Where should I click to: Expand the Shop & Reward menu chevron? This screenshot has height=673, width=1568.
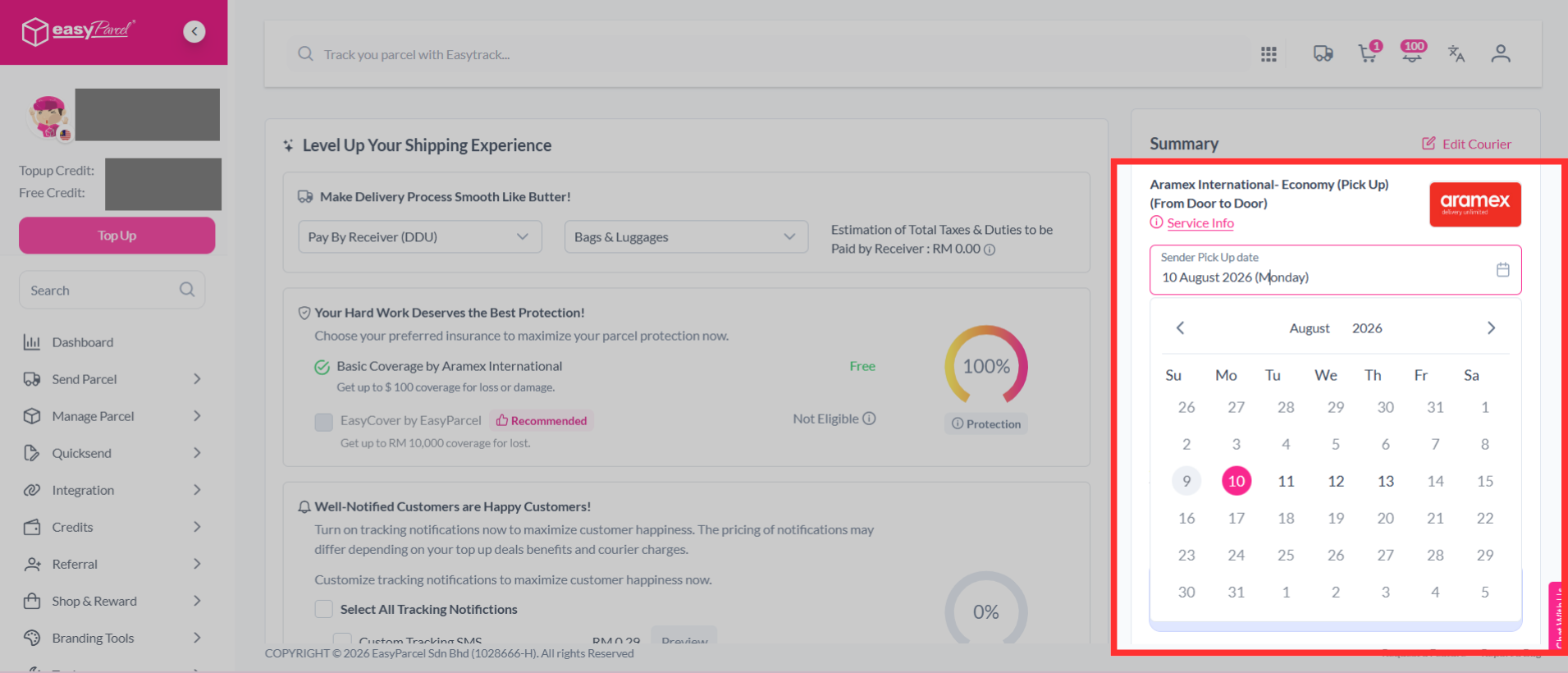[197, 601]
